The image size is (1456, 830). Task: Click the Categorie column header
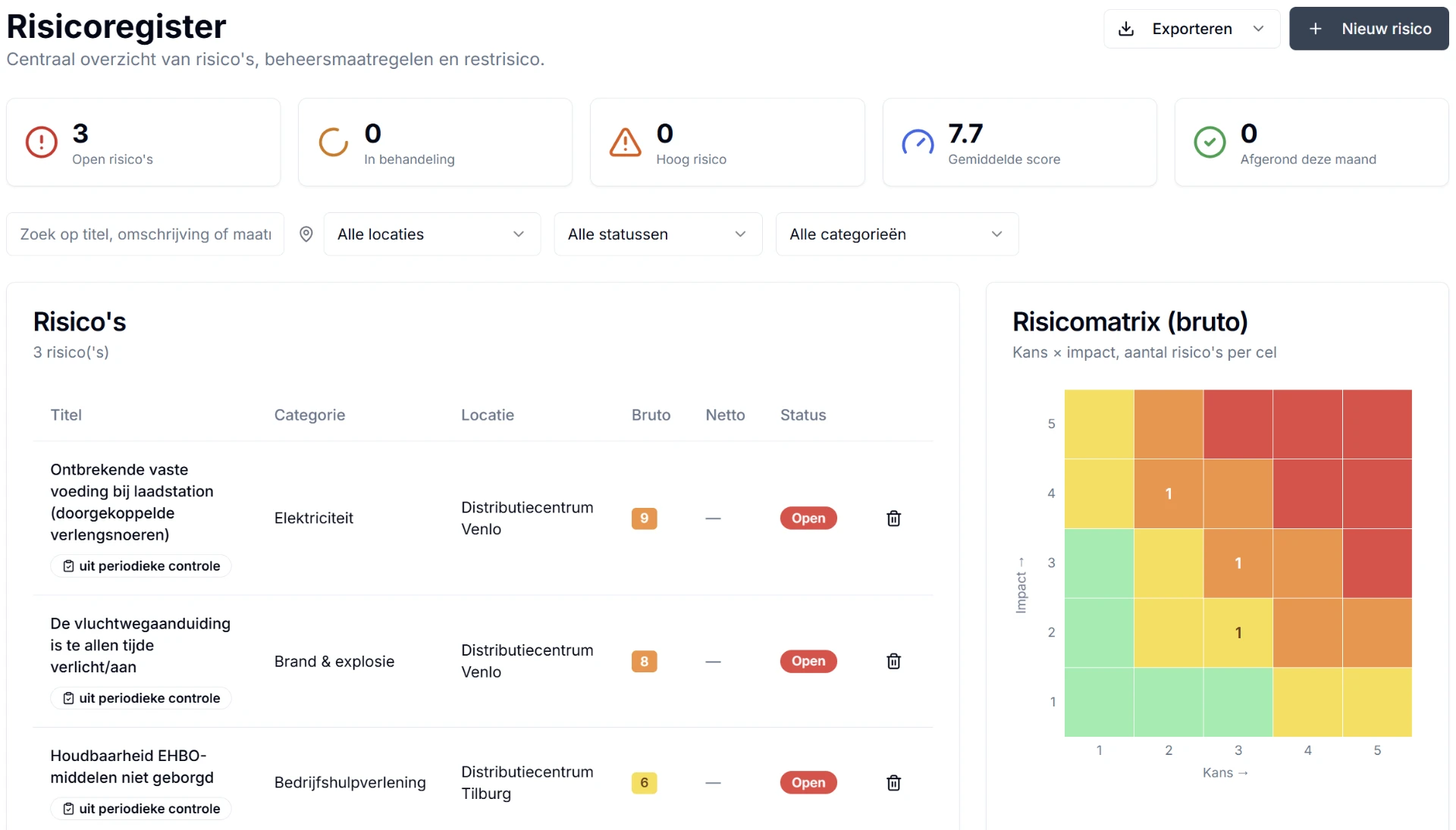(x=309, y=415)
